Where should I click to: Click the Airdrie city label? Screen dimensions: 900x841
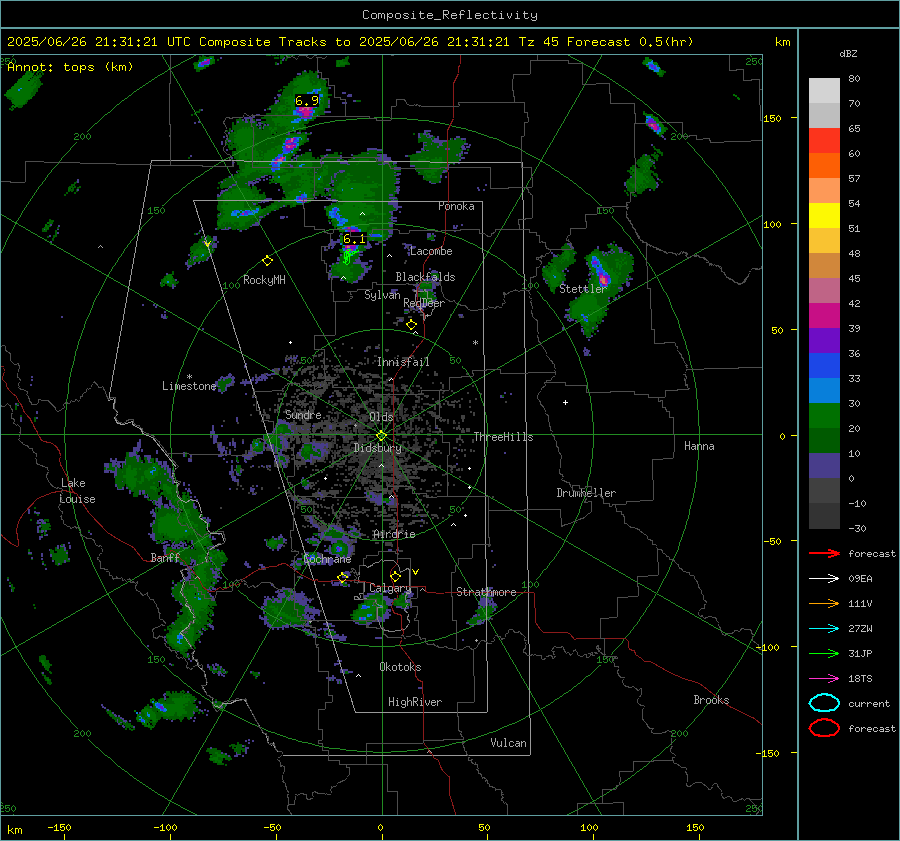click(394, 534)
